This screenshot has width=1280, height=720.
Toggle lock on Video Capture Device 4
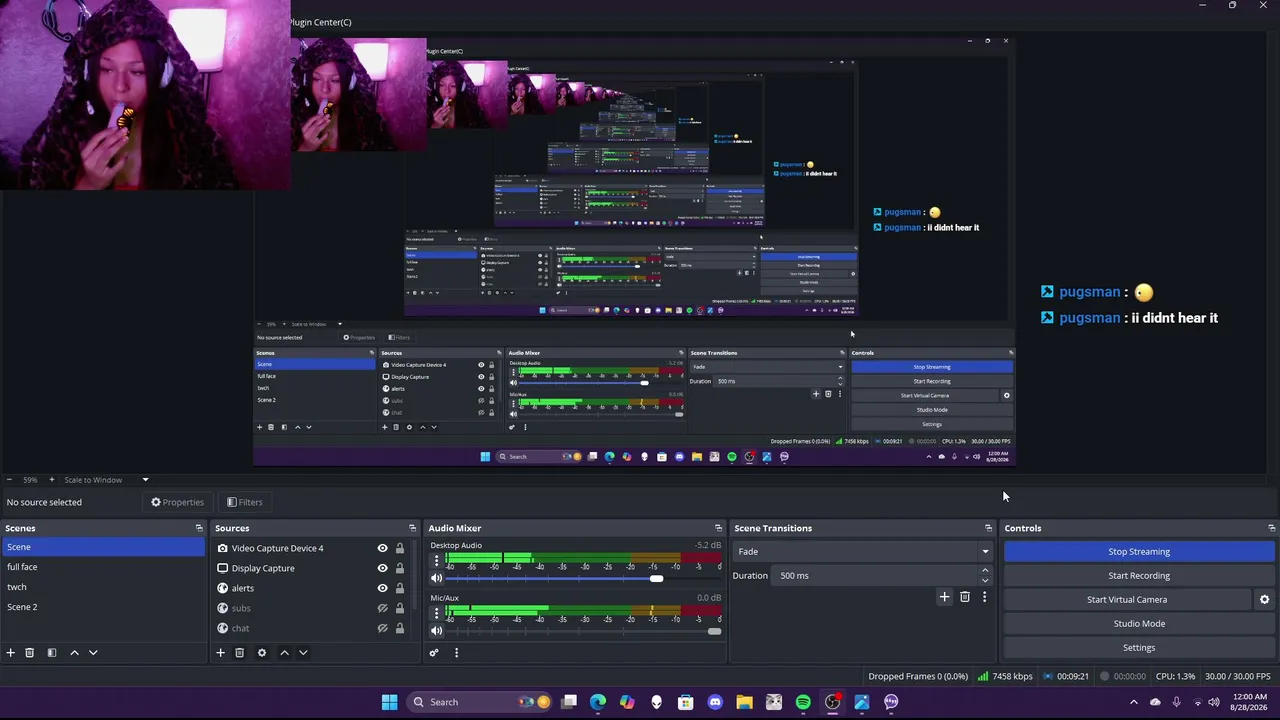coord(400,548)
